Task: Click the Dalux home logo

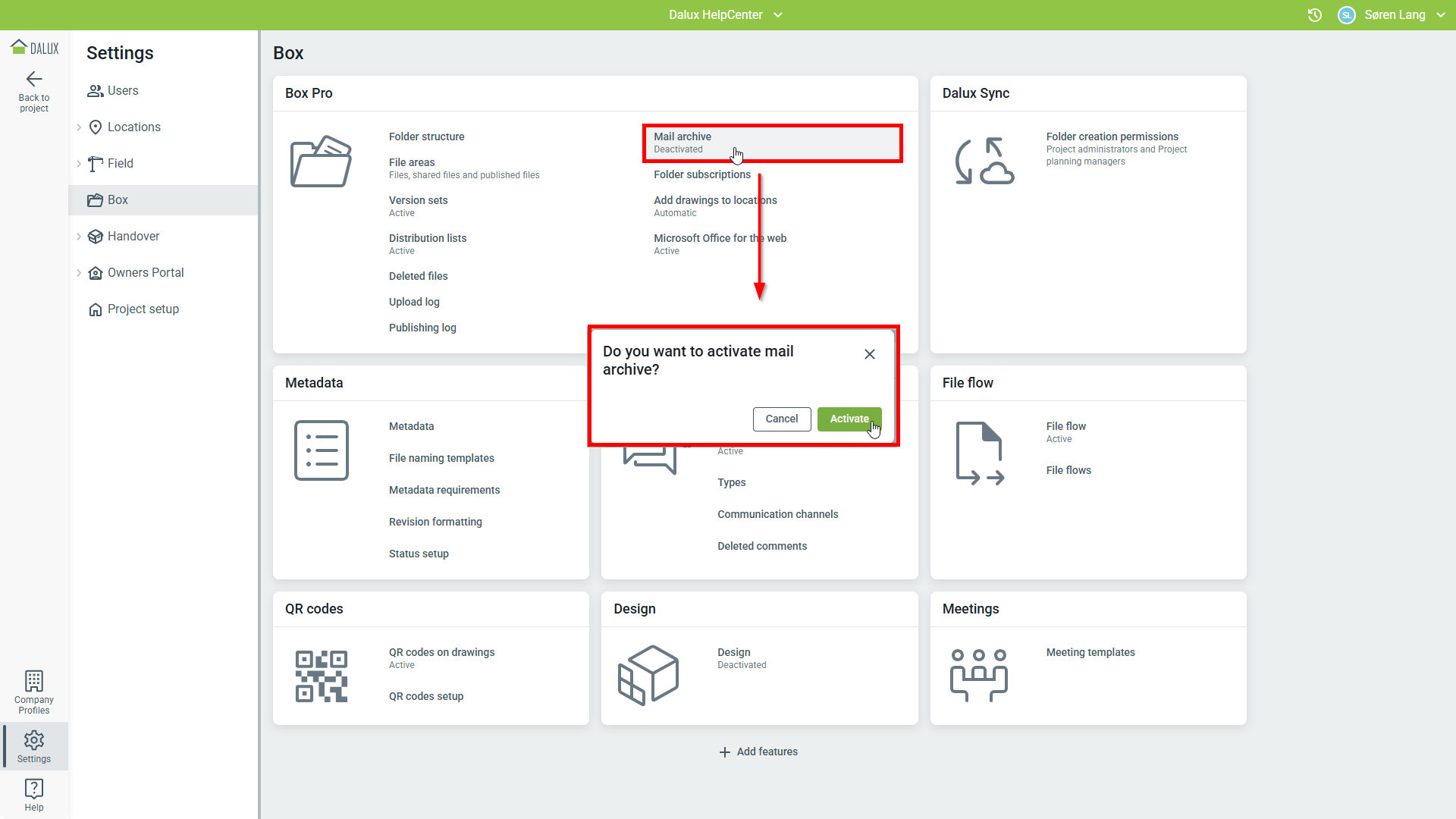Action: coord(34,48)
